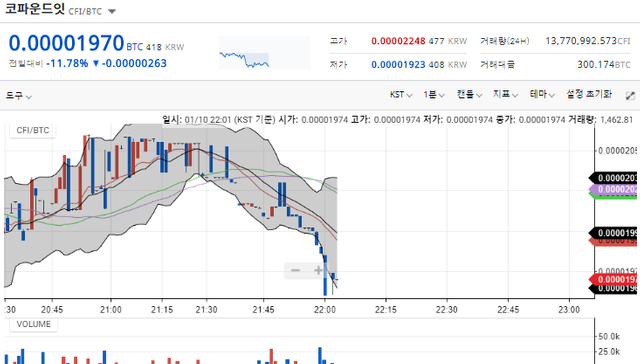Click the fullscreen expand chart icon
This screenshot has width=640, height=364.
[x=630, y=95]
